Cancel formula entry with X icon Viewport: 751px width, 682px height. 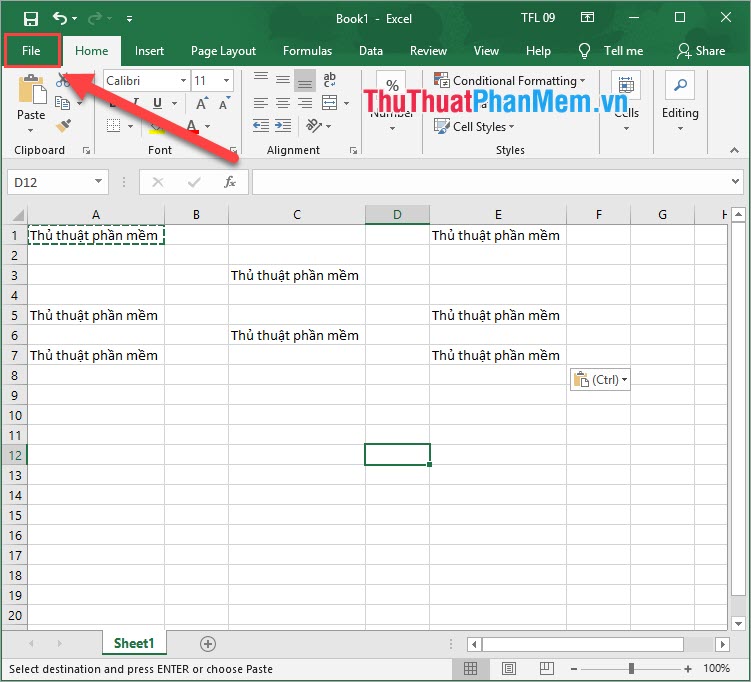(158, 182)
